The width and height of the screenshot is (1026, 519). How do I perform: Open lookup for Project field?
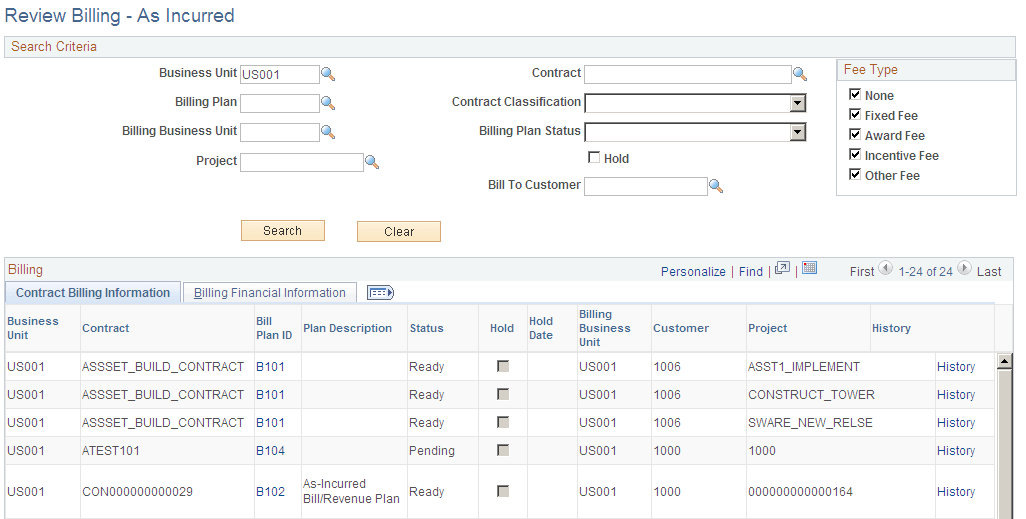pos(372,162)
